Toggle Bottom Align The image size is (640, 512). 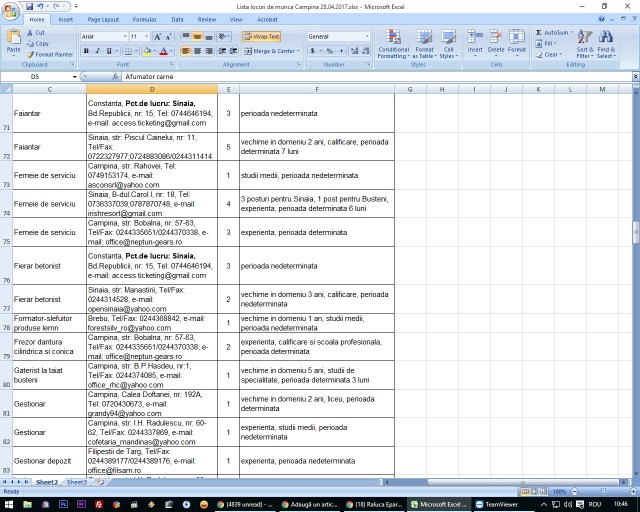click(209, 36)
